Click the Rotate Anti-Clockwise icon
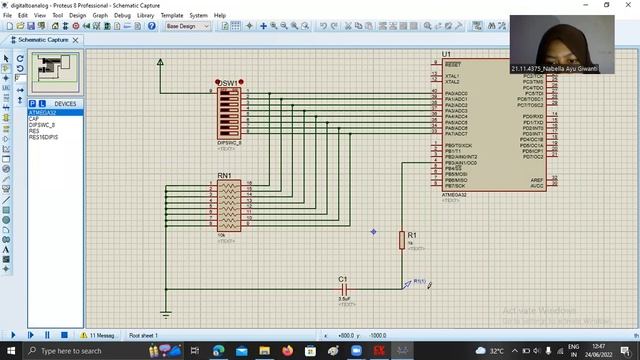 click(x=20, y=69)
